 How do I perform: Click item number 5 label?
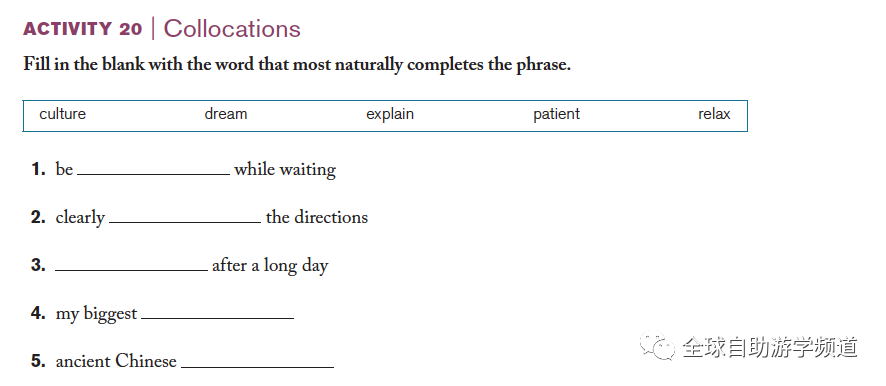point(38,361)
